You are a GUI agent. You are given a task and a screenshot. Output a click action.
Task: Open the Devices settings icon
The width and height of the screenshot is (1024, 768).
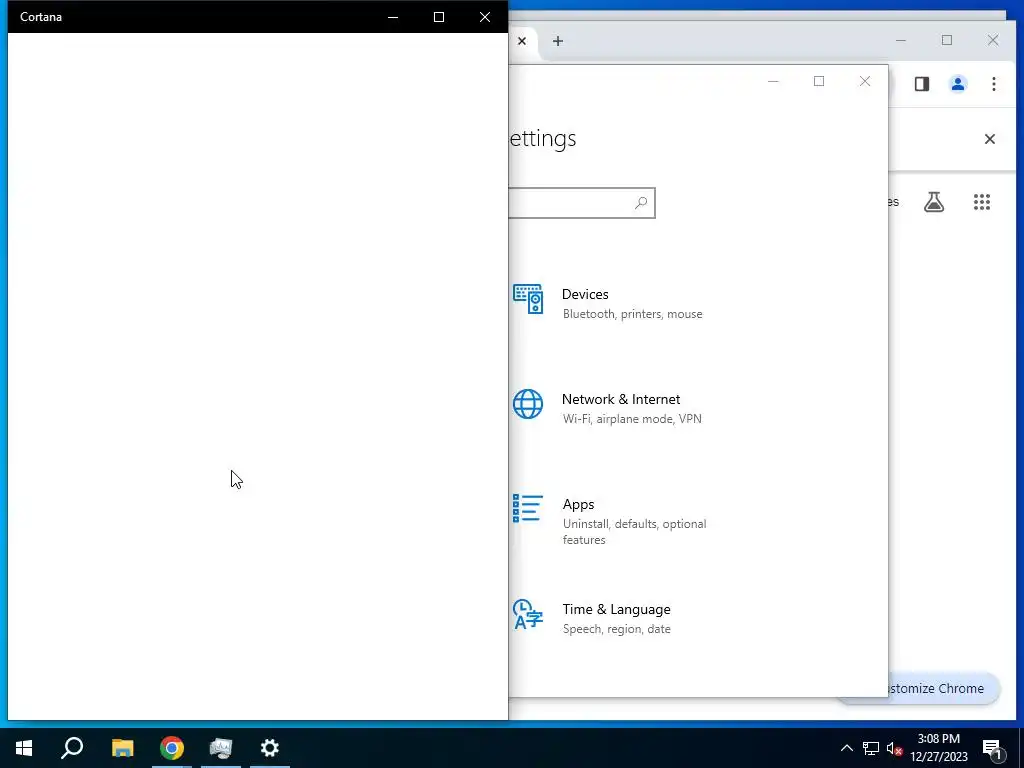click(x=528, y=299)
